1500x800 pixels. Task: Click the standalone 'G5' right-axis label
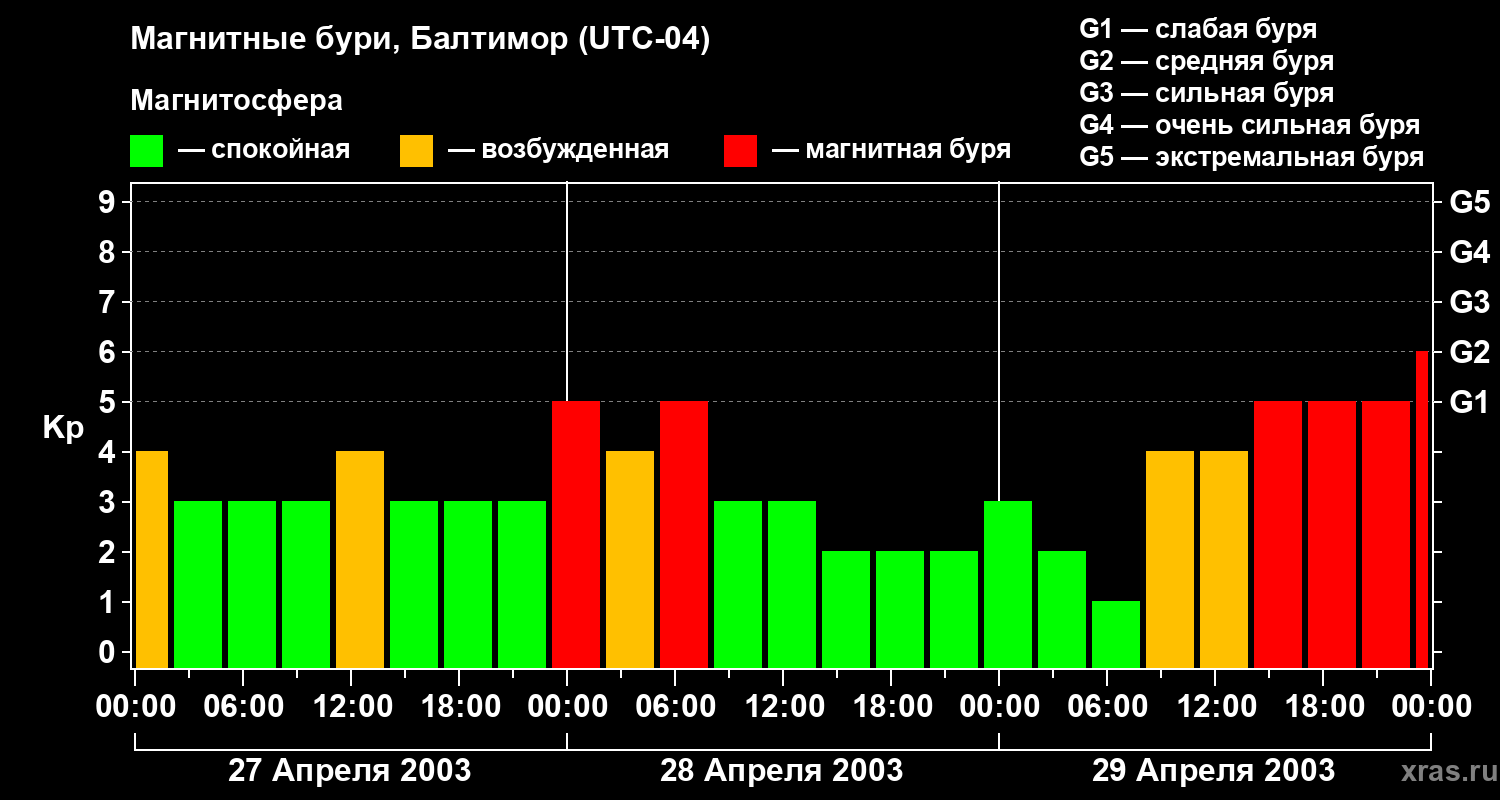click(1469, 202)
